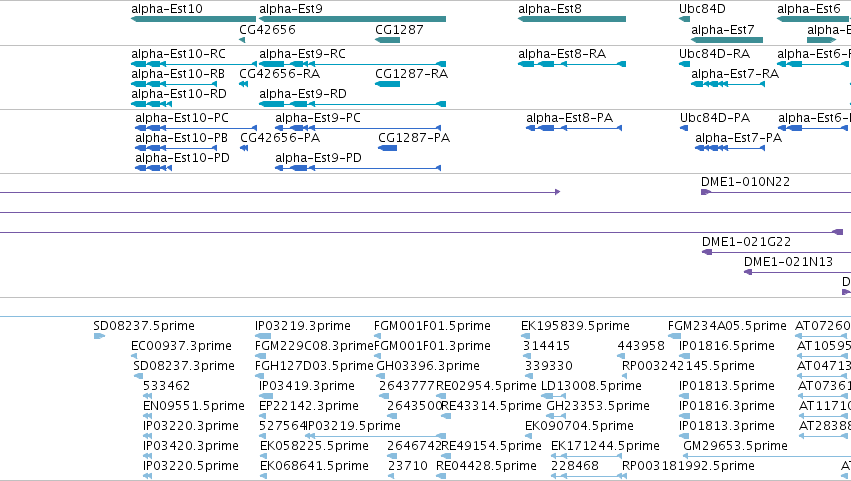Select EST FGM001F01.3prime
This screenshot has height=481, width=851.
pyautogui.click(x=378, y=356)
